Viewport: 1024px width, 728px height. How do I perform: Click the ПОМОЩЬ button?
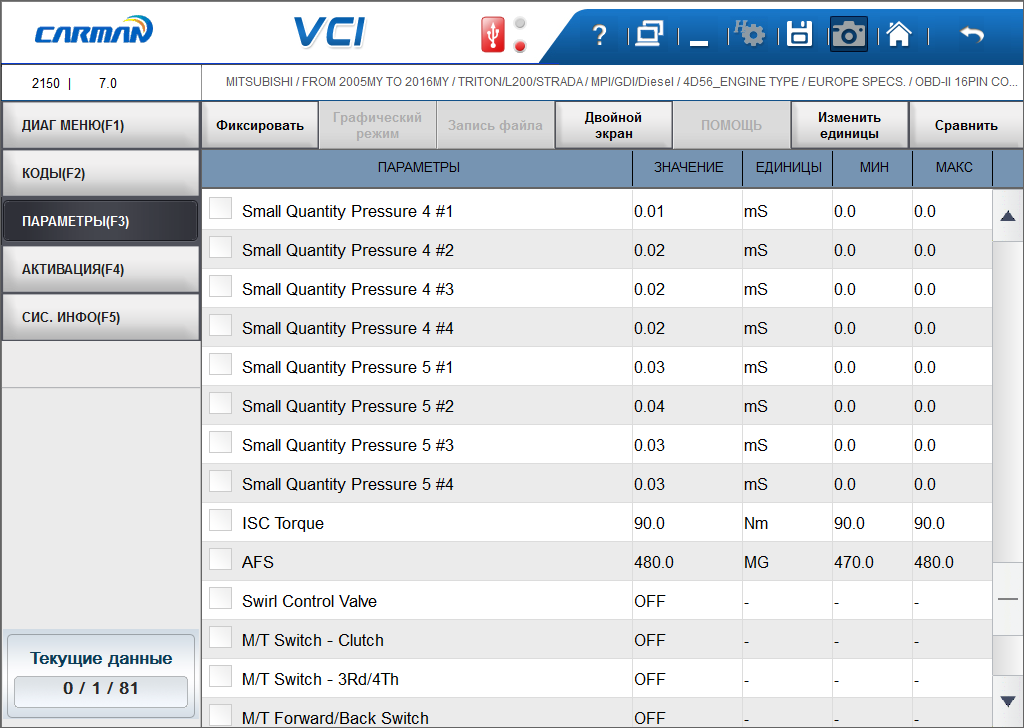point(731,125)
